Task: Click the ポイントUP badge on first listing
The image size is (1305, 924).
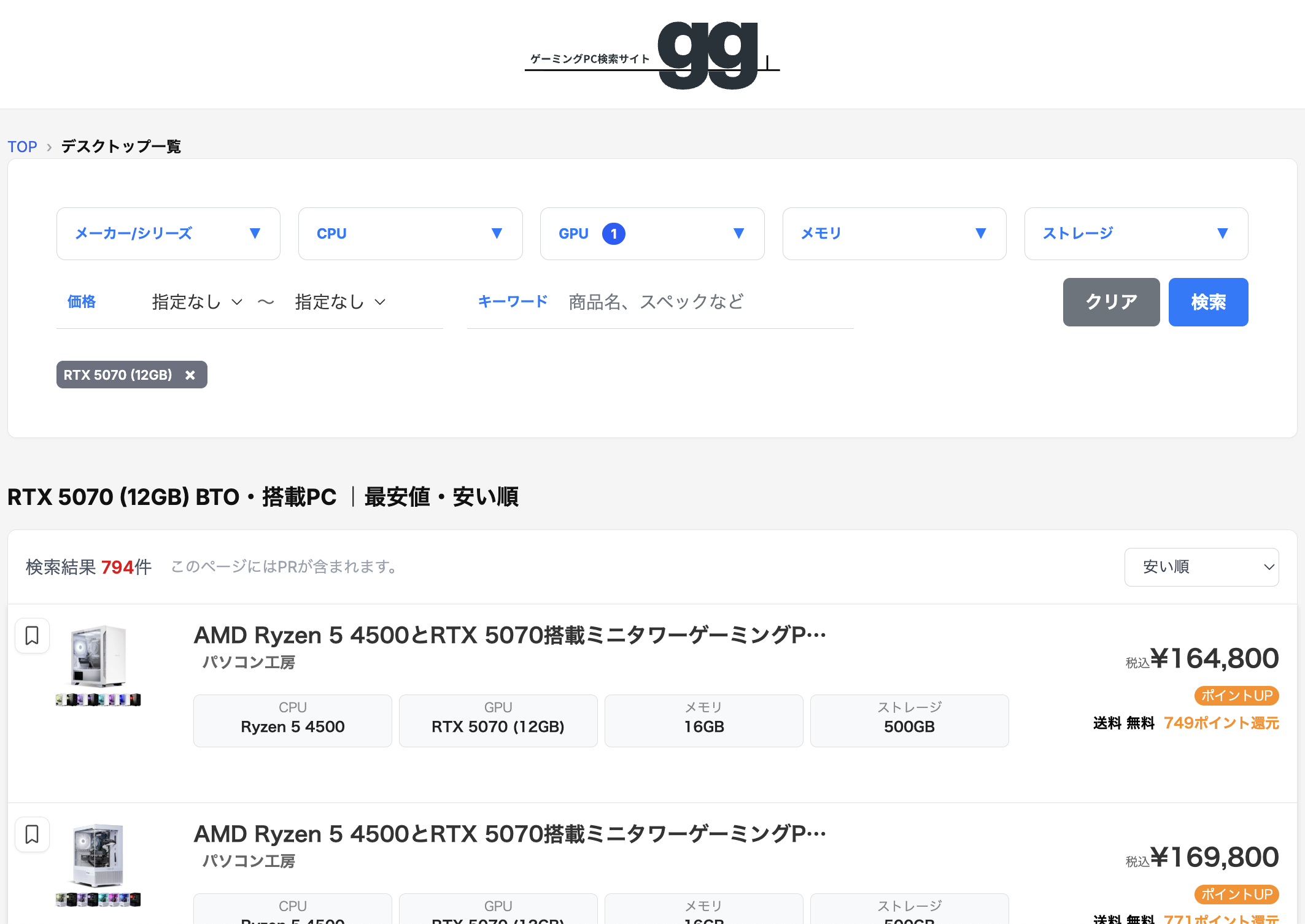Action: (x=1236, y=696)
